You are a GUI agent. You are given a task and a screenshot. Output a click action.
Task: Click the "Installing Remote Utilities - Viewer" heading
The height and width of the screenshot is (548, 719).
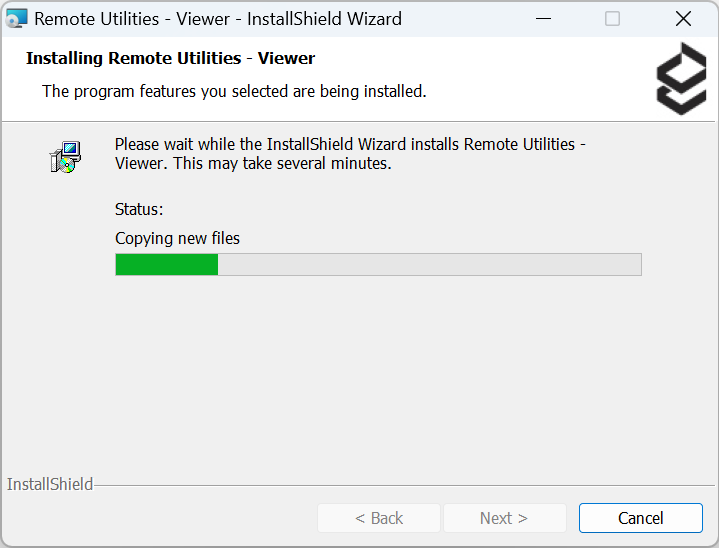click(x=170, y=58)
